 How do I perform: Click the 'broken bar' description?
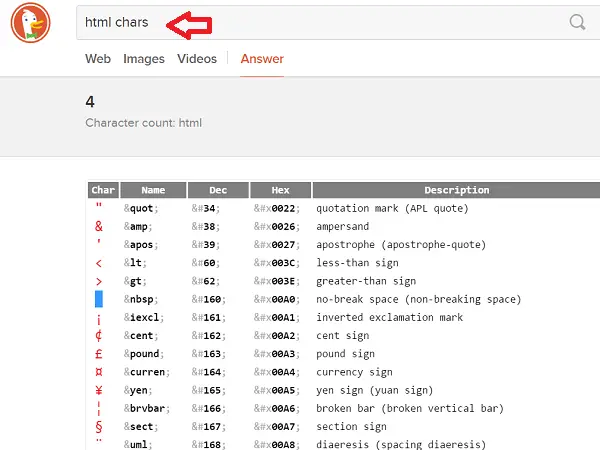(x=410, y=408)
